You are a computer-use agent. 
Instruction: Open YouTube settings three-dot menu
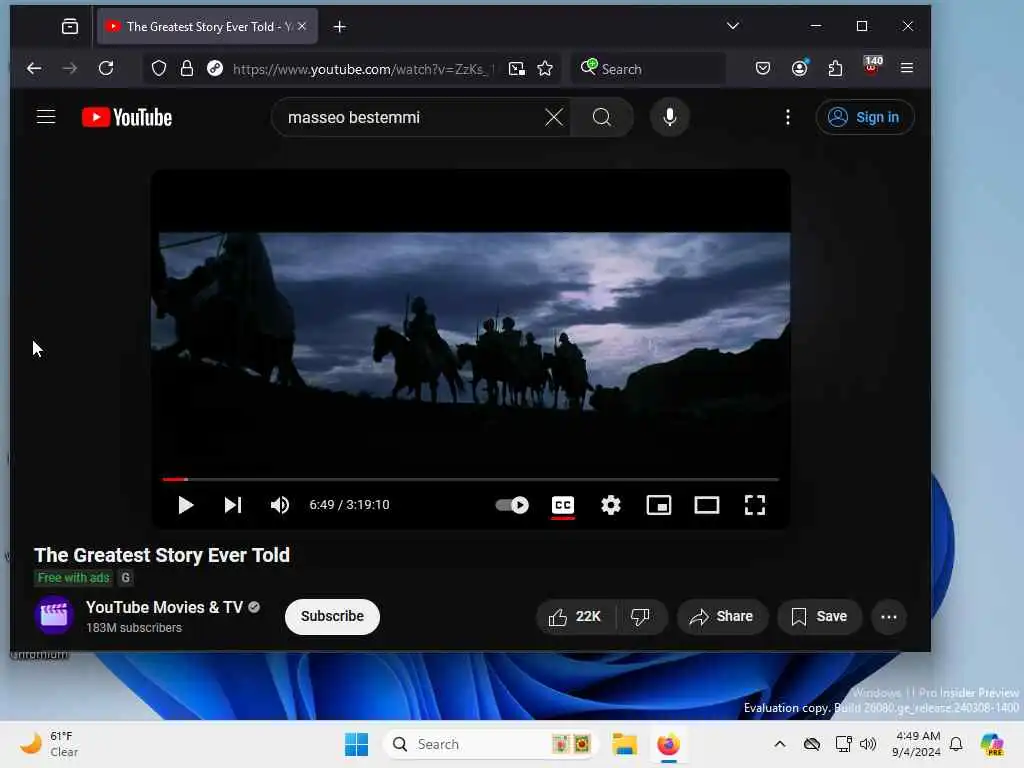click(788, 117)
